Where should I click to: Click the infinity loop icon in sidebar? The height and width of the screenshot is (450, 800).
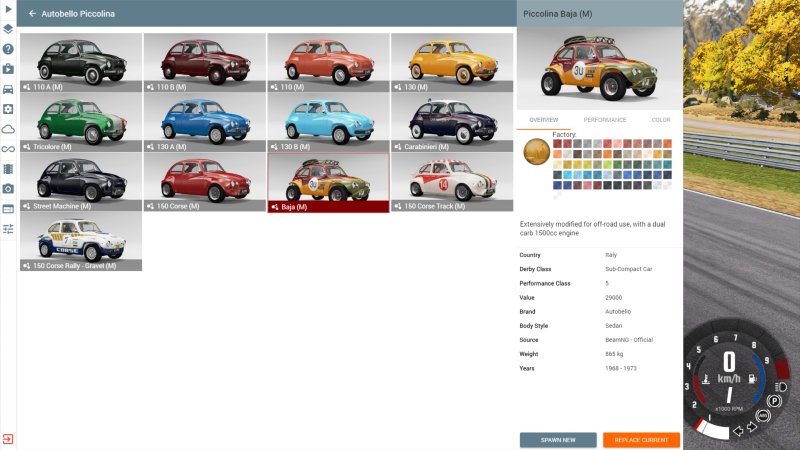8,149
